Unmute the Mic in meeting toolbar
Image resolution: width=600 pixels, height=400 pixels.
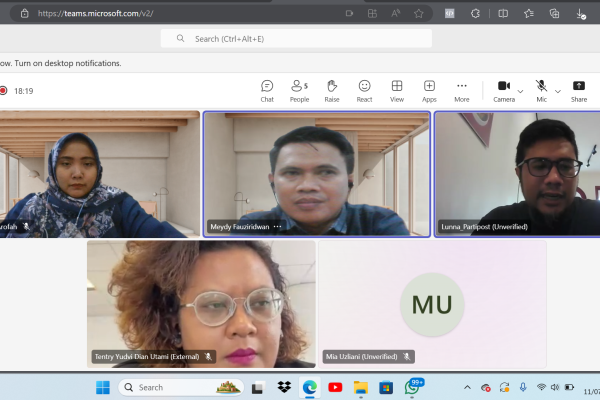point(541,91)
